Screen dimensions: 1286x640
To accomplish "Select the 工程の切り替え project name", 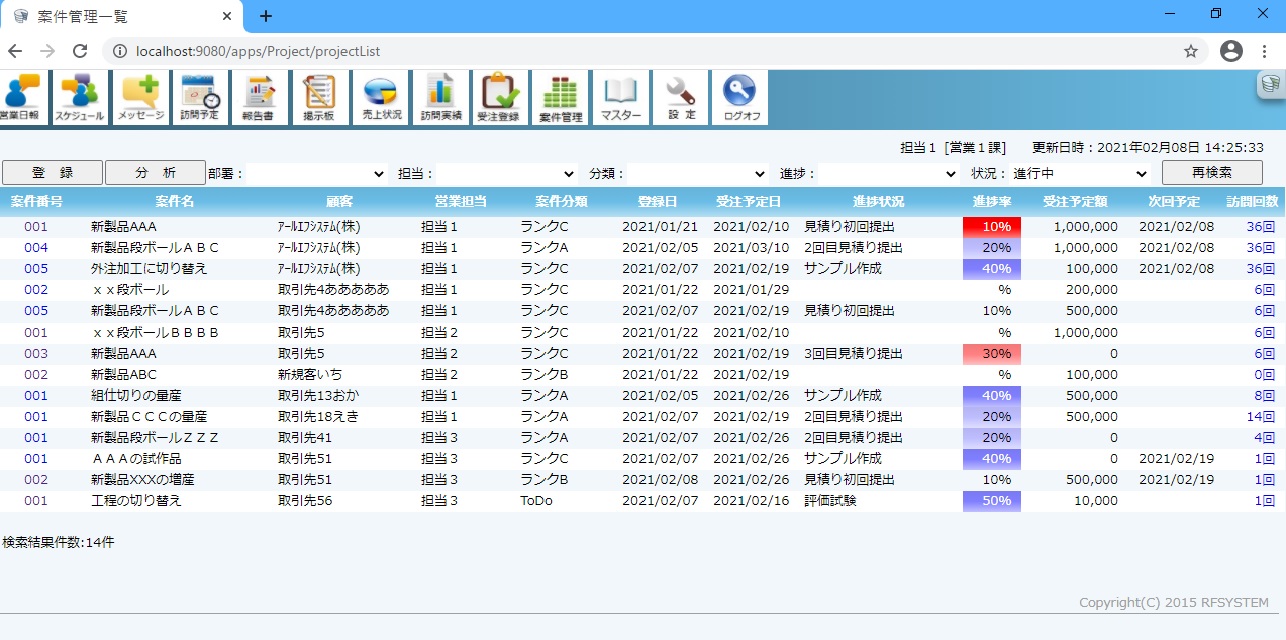I will pos(136,501).
